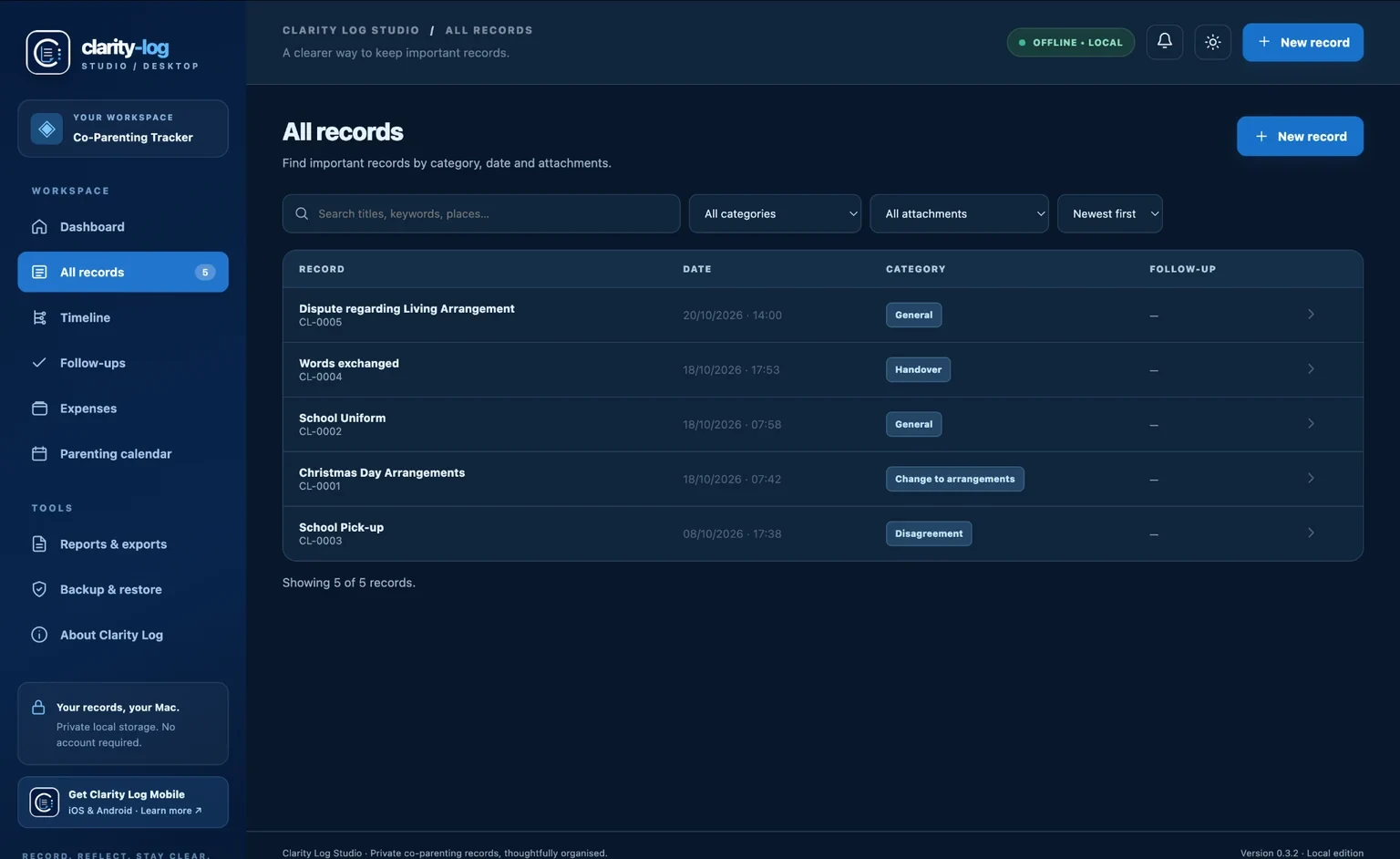This screenshot has height=859, width=1400.
Task: Click the lock icon in privacy card
Action: tap(38, 708)
